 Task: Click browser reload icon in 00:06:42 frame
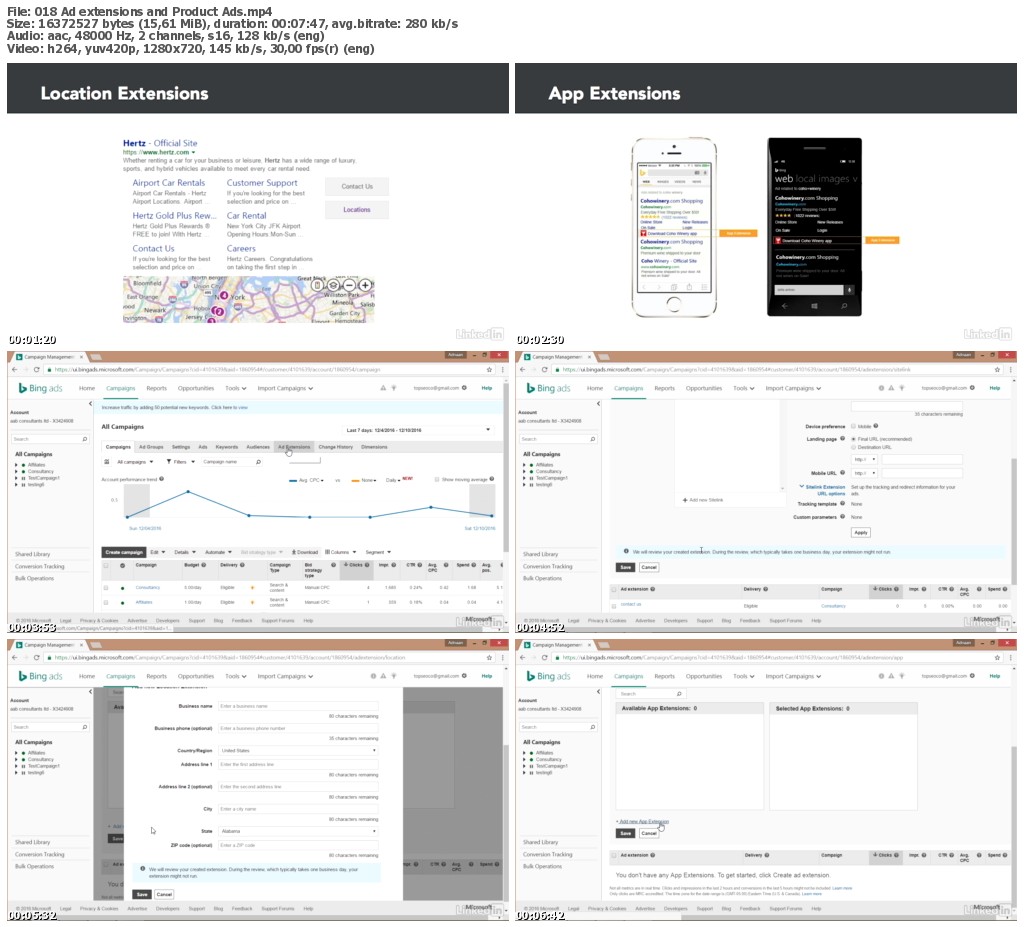coord(545,657)
